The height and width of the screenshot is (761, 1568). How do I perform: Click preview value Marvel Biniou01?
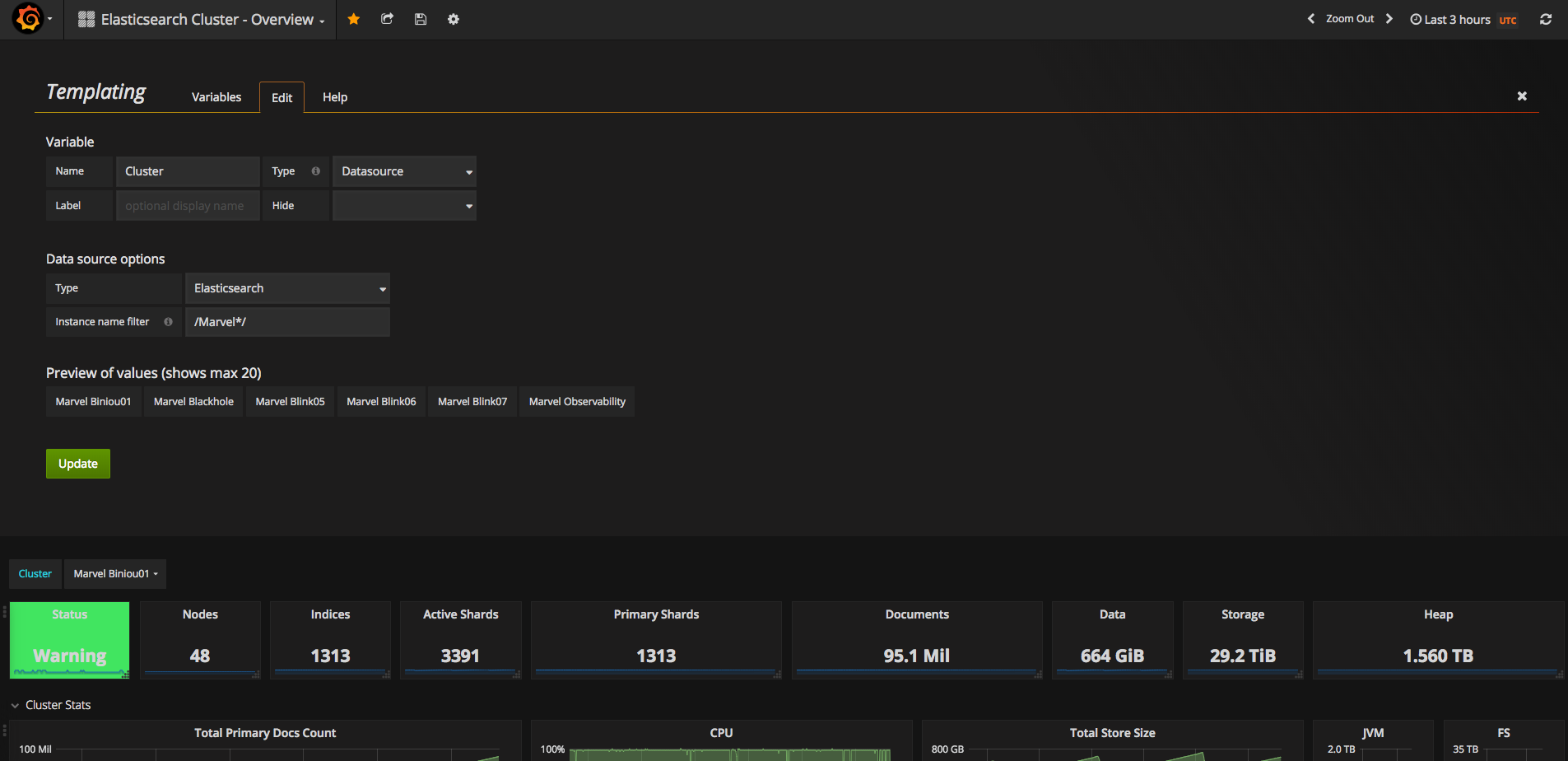click(x=93, y=402)
